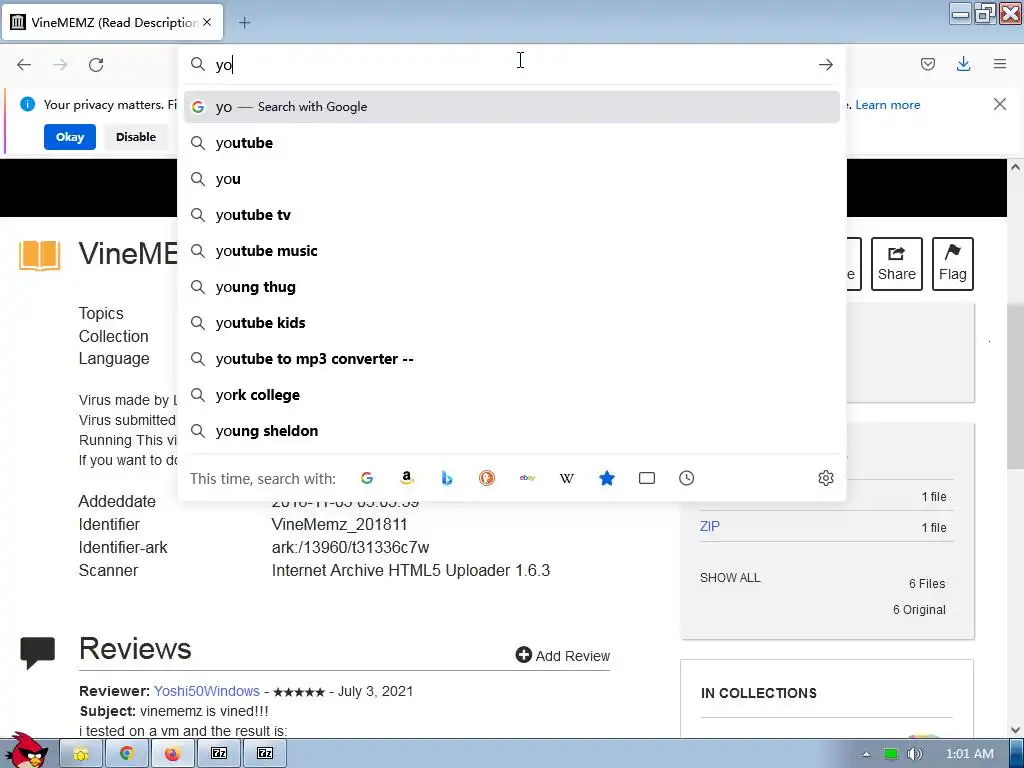Click the Share button on archive page

[x=897, y=264]
